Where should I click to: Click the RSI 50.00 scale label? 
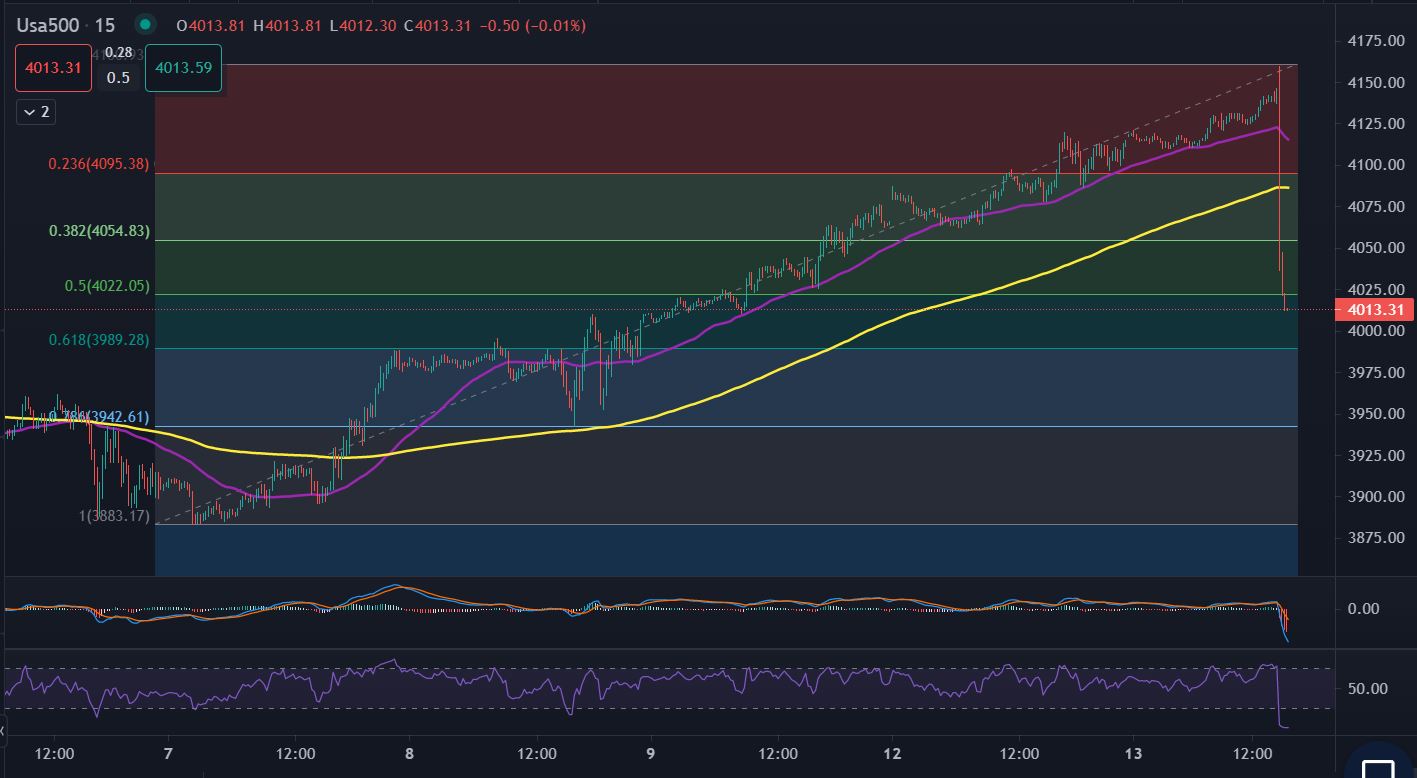coord(1367,689)
